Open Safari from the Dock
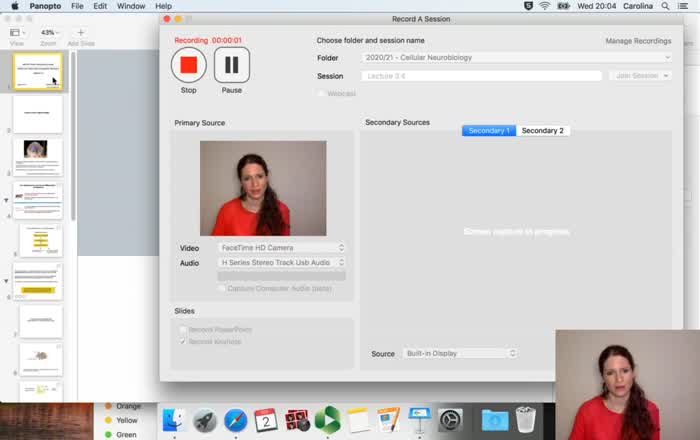 click(236, 420)
